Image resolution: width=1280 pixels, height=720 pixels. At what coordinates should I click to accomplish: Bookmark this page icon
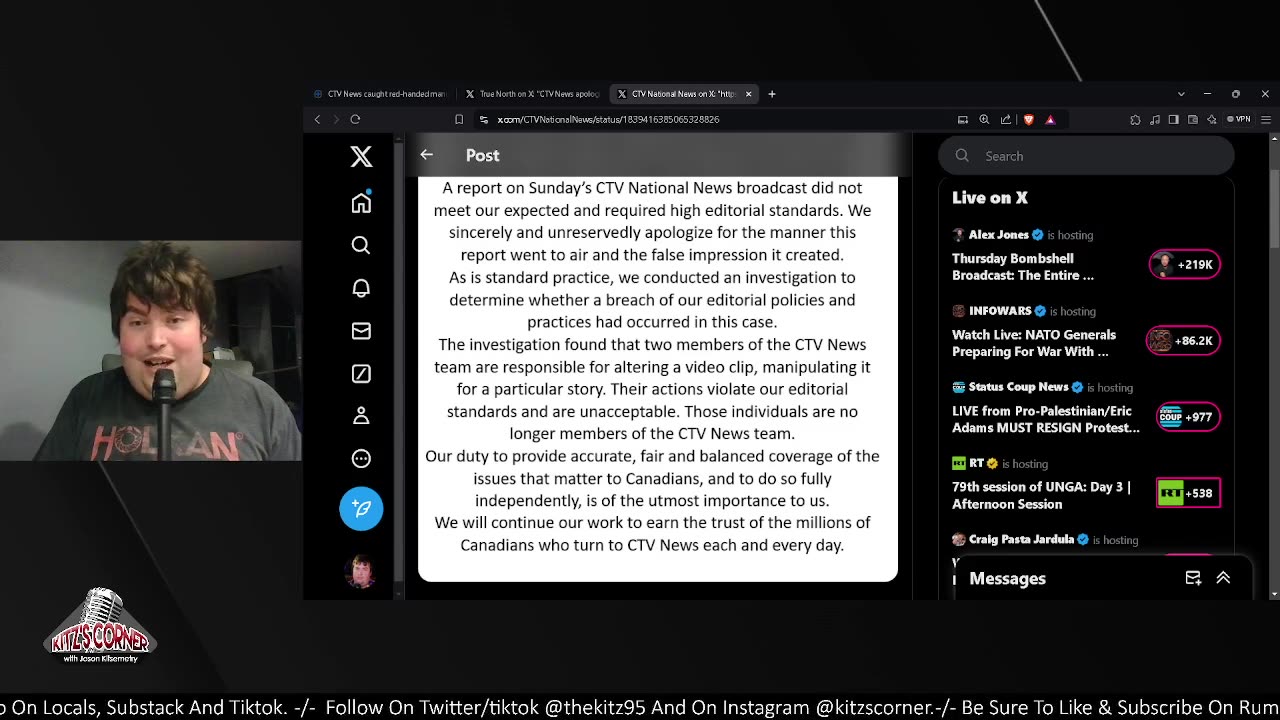point(459,119)
